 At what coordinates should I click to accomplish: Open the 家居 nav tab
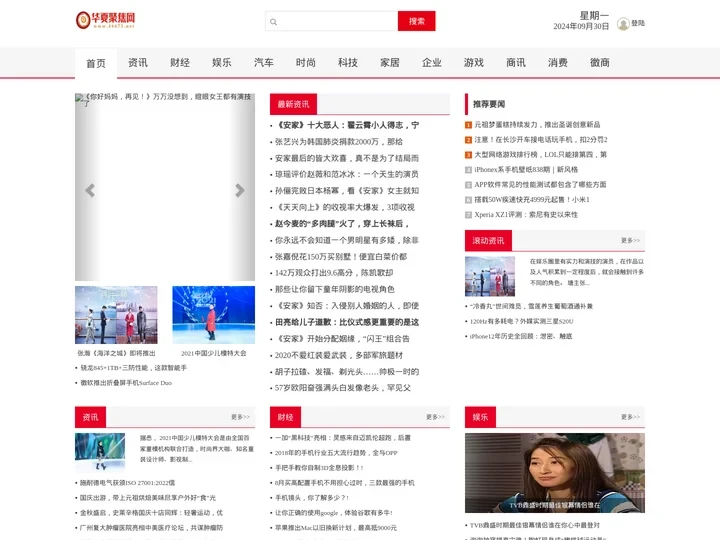point(390,62)
